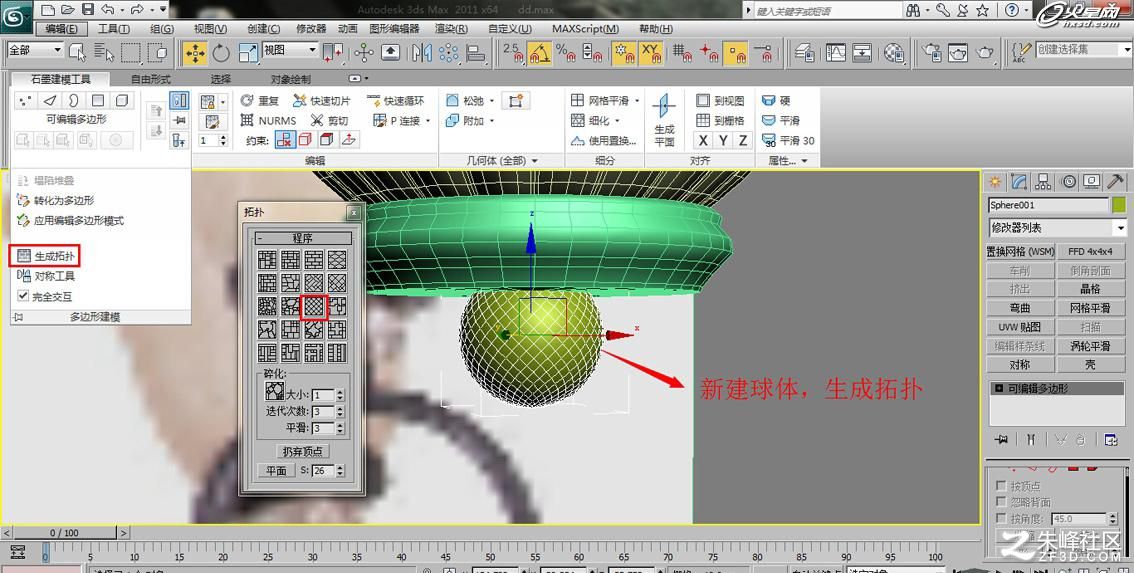Viewport: 1134px width, 573px height.
Task: Open the Curve Editor icon
Action: (836, 53)
